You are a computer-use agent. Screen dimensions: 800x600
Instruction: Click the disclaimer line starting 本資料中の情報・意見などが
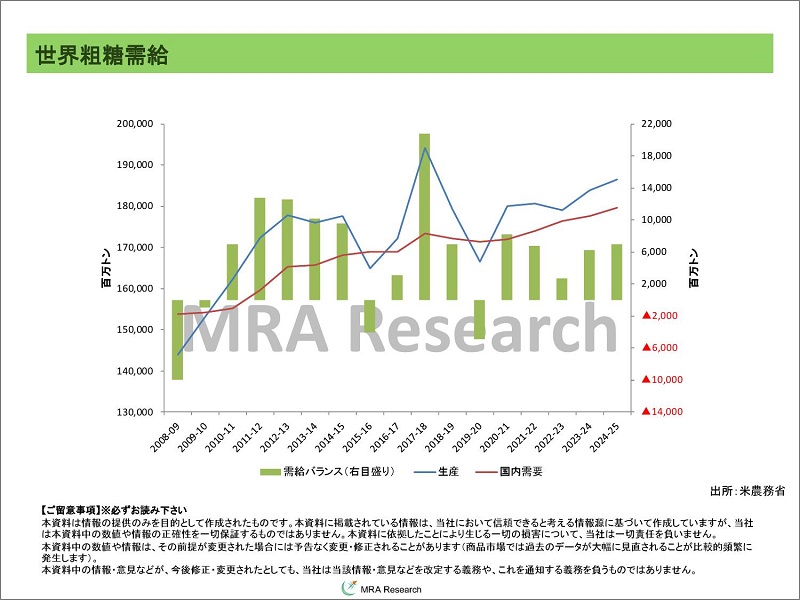[x=369, y=570]
